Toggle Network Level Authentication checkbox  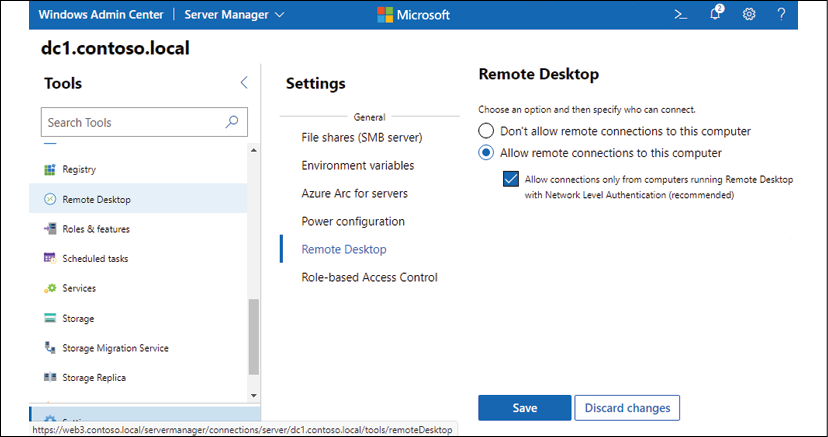(x=511, y=179)
